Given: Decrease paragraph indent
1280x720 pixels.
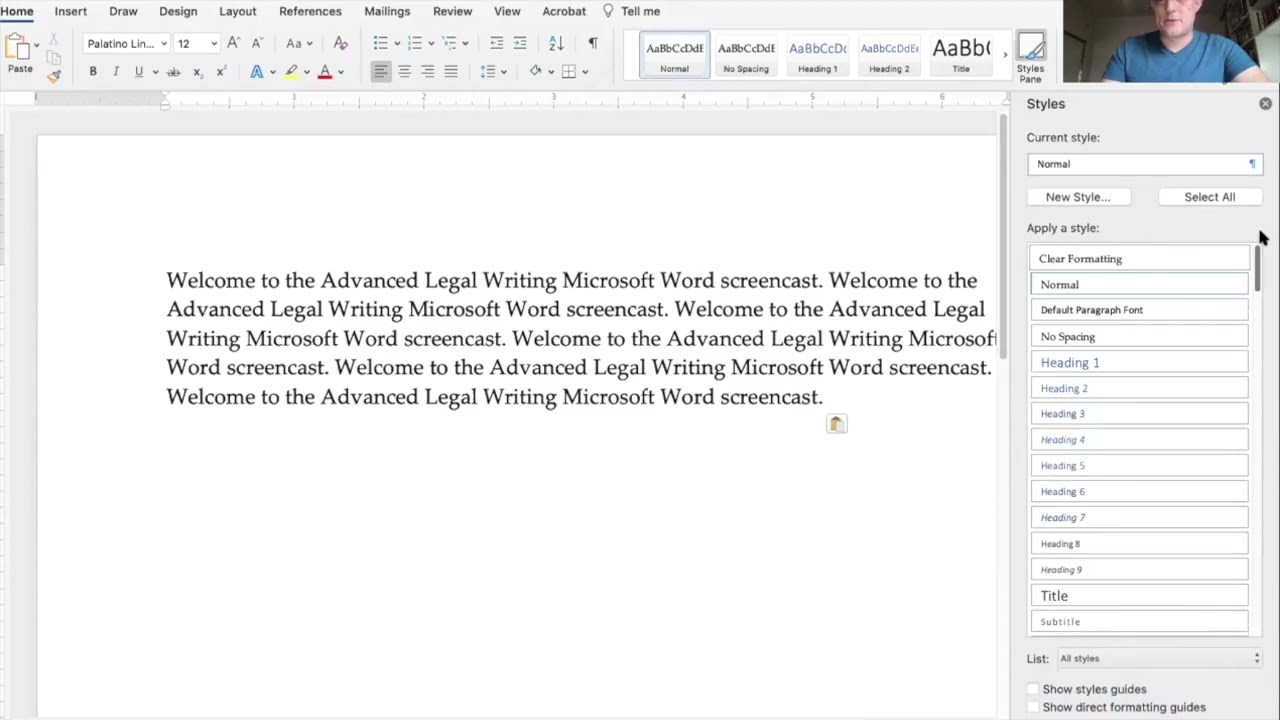Looking at the screenshot, I should click(x=496, y=43).
